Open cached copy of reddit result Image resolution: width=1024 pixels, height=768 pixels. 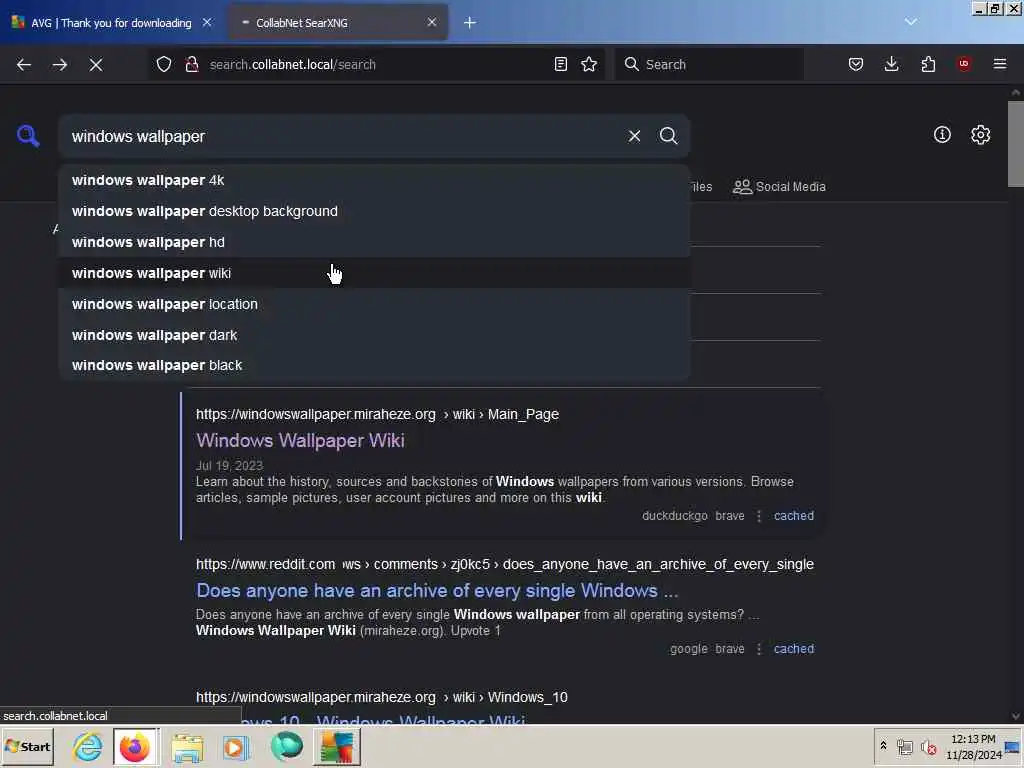click(x=793, y=648)
